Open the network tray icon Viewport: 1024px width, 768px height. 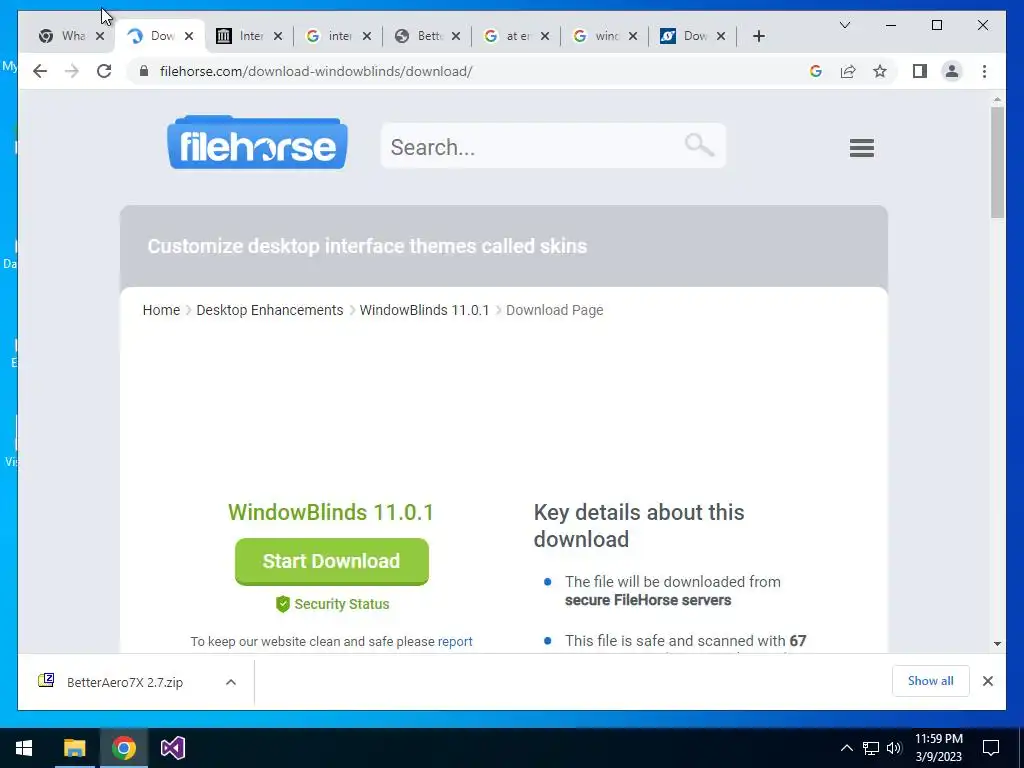tap(871, 748)
